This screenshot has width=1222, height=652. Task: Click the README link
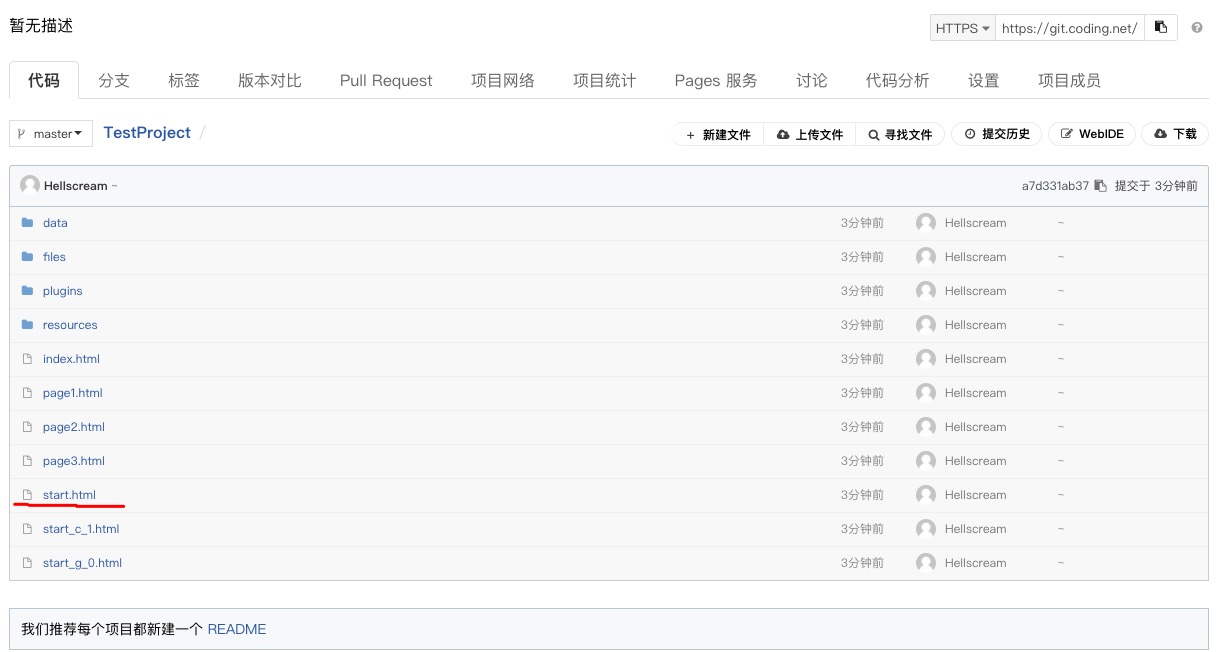tap(237, 629)
